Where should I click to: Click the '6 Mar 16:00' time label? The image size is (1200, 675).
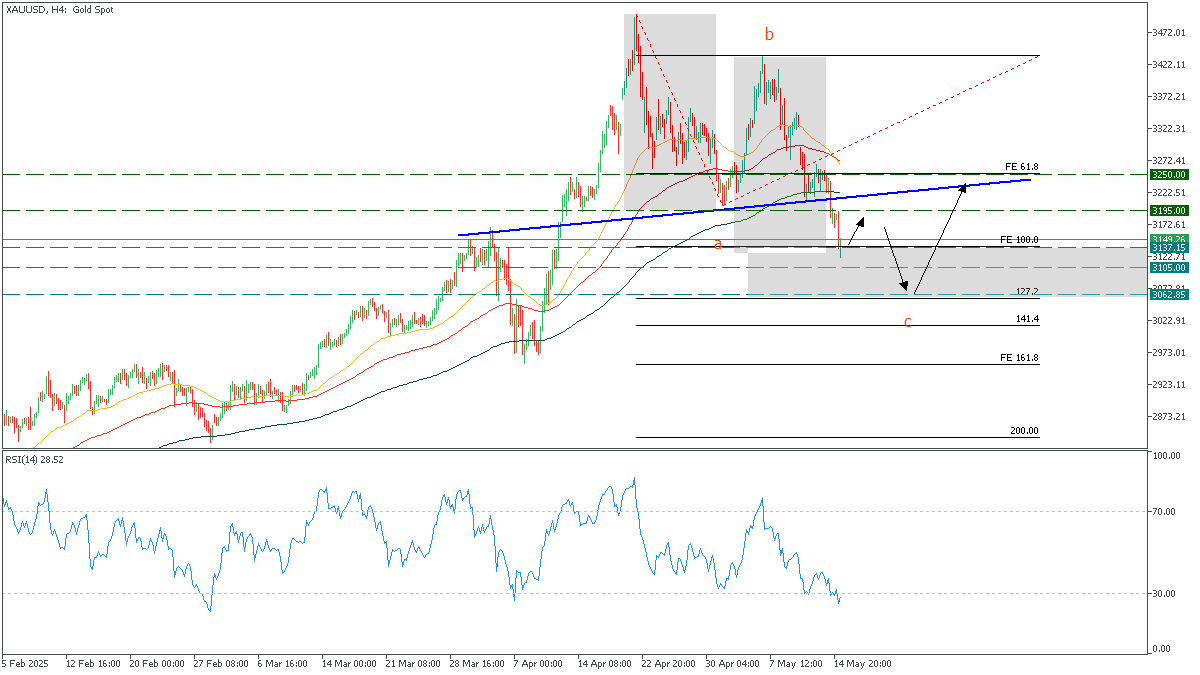pos(284,663)
